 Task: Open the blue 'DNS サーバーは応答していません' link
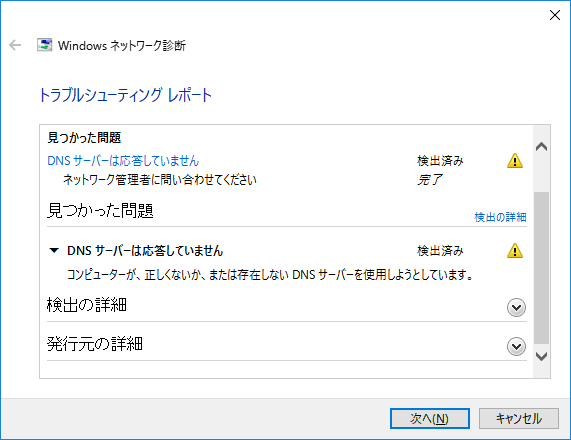pyautogui.click(x=123, y=161)
